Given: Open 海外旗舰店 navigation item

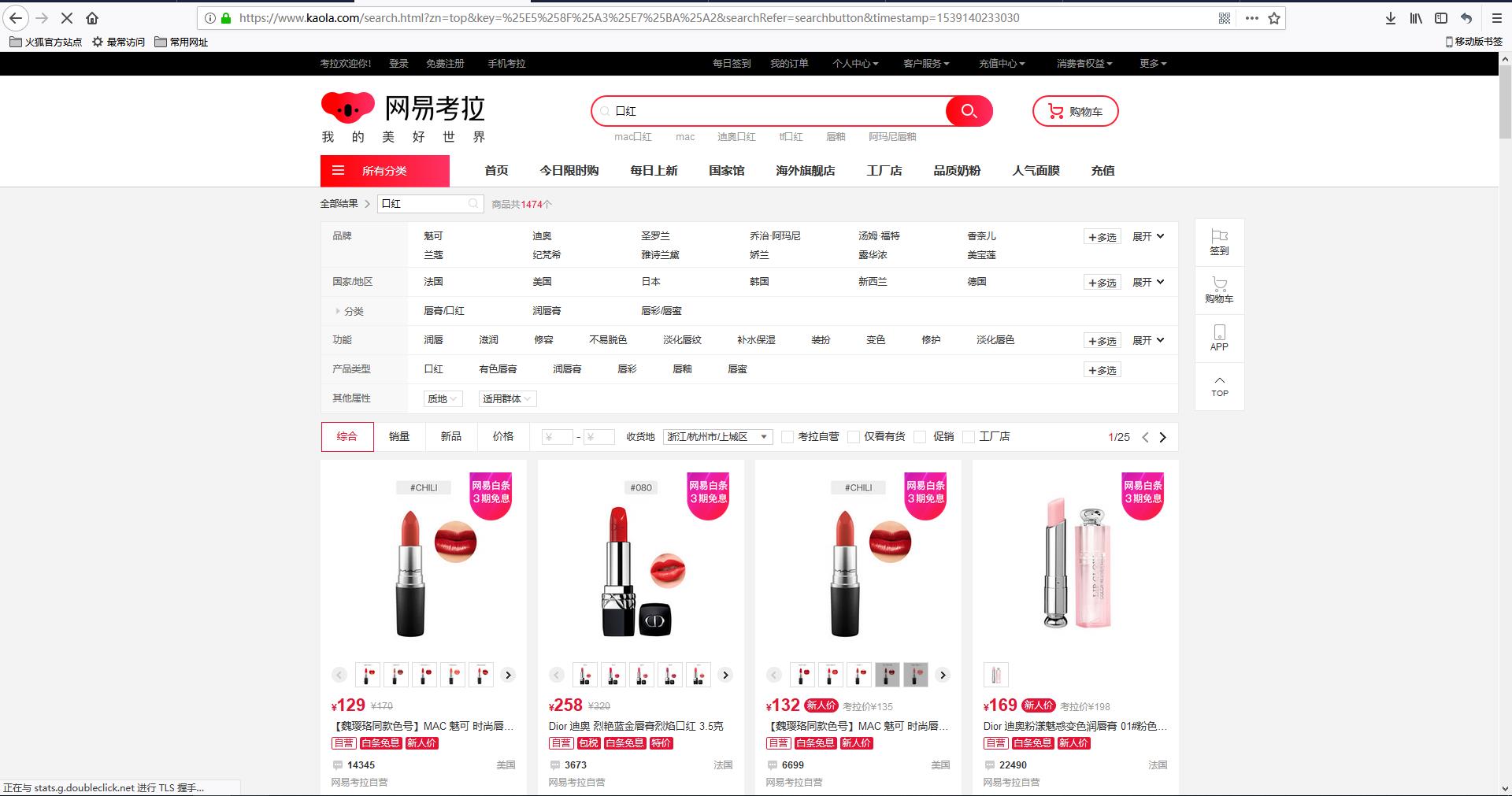Looking at the screenshot, I should (x=806, y=171).
